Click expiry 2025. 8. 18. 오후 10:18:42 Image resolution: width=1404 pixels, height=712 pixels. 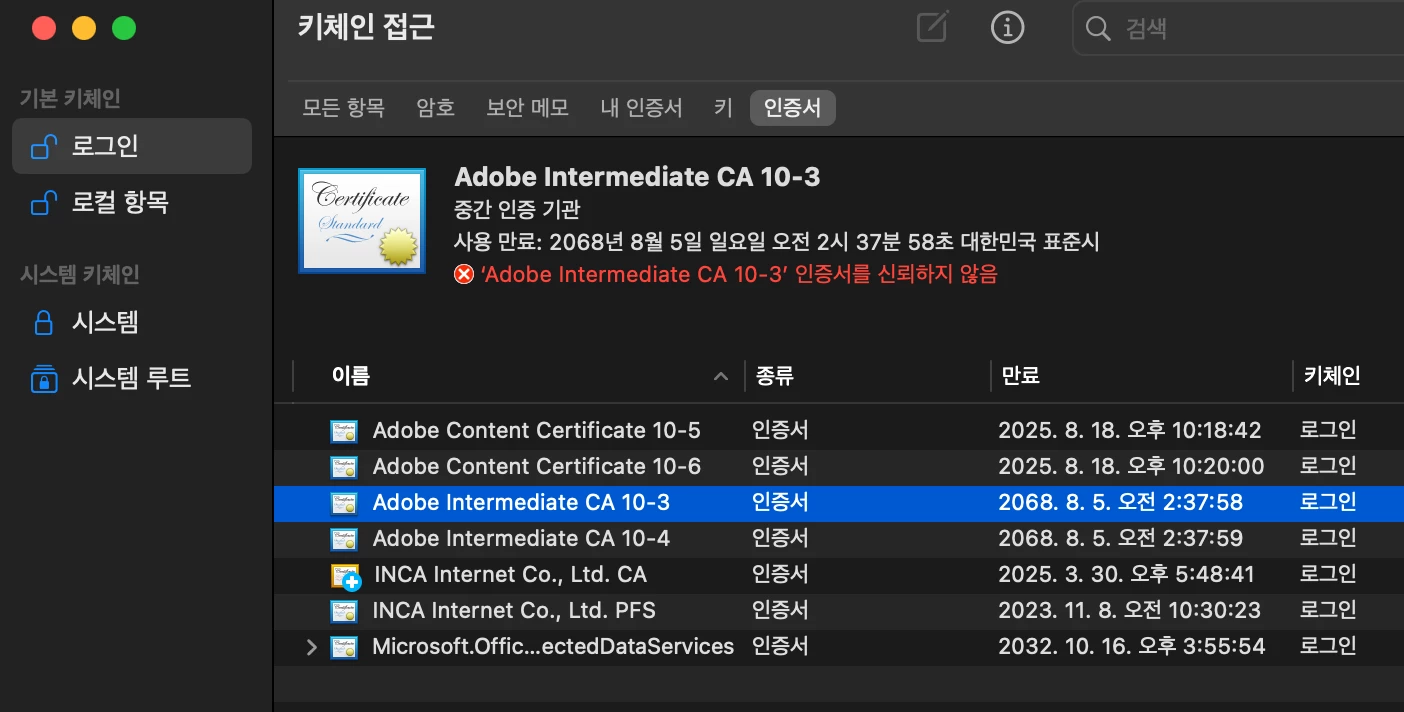(1130, 431)
